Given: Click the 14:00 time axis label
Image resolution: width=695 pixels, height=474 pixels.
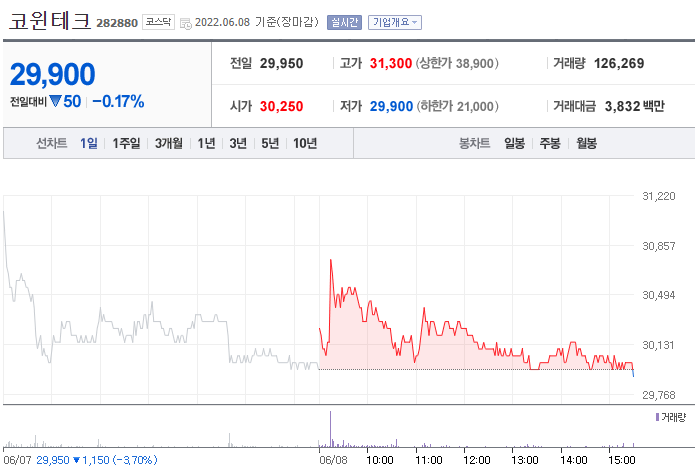Looking at the screenshot, I should 574,460.
